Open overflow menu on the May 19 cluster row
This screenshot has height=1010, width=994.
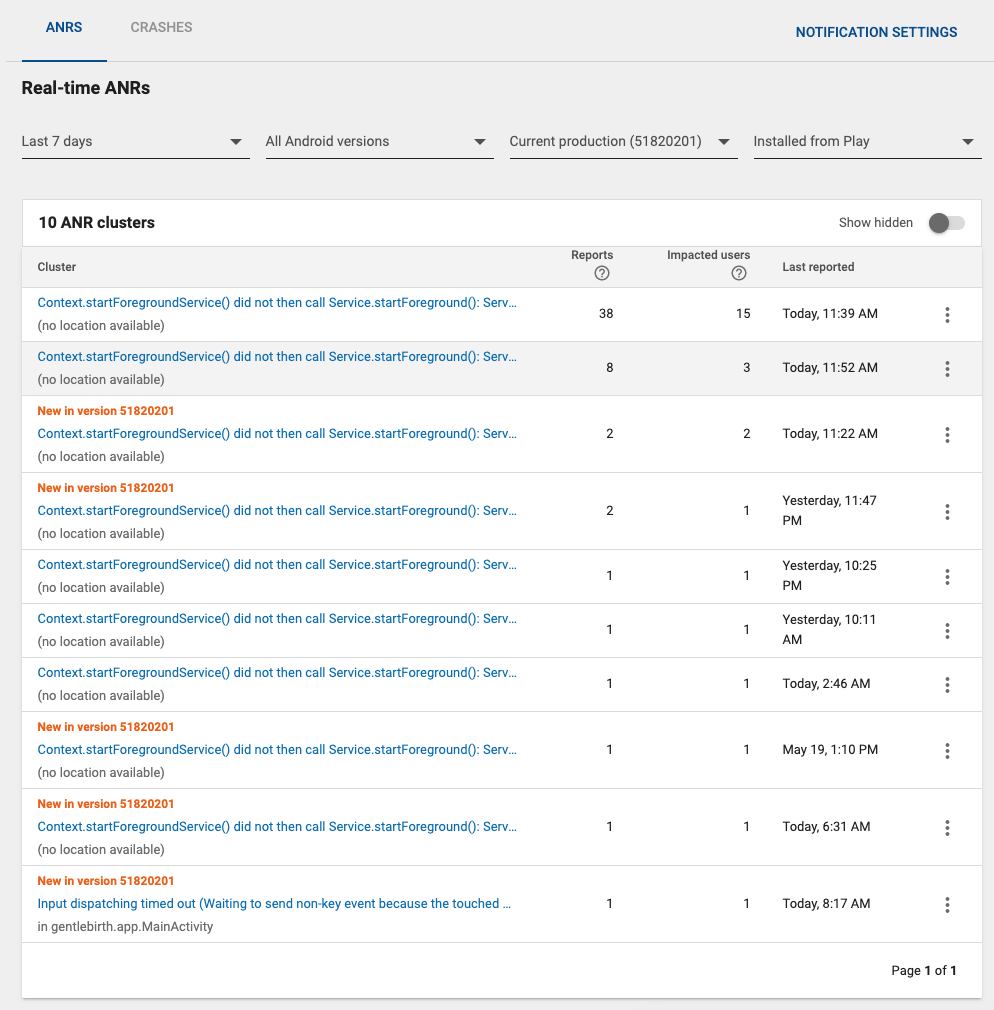[947, 751]
